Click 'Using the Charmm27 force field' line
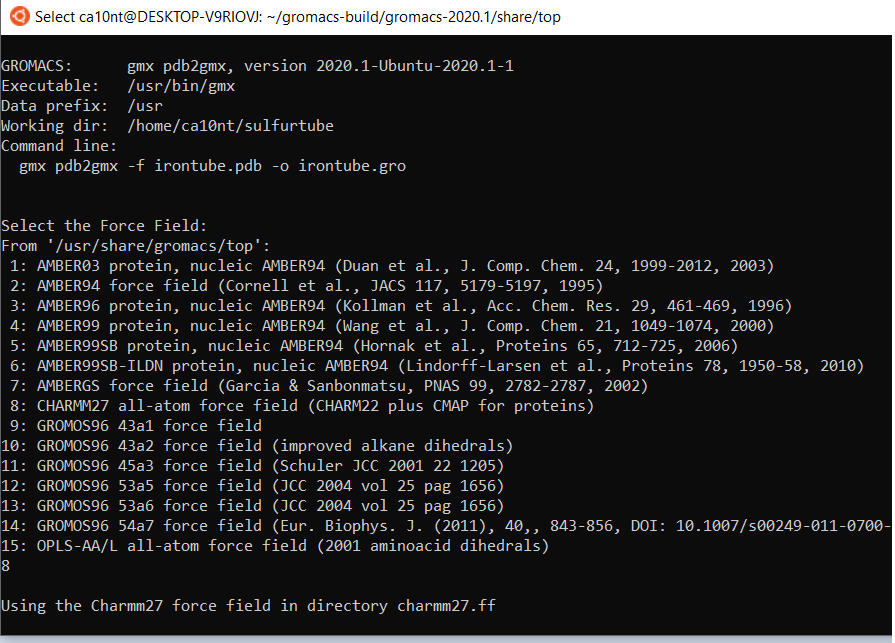This screenshot has width=895, height=643. (x=248, y=605)
